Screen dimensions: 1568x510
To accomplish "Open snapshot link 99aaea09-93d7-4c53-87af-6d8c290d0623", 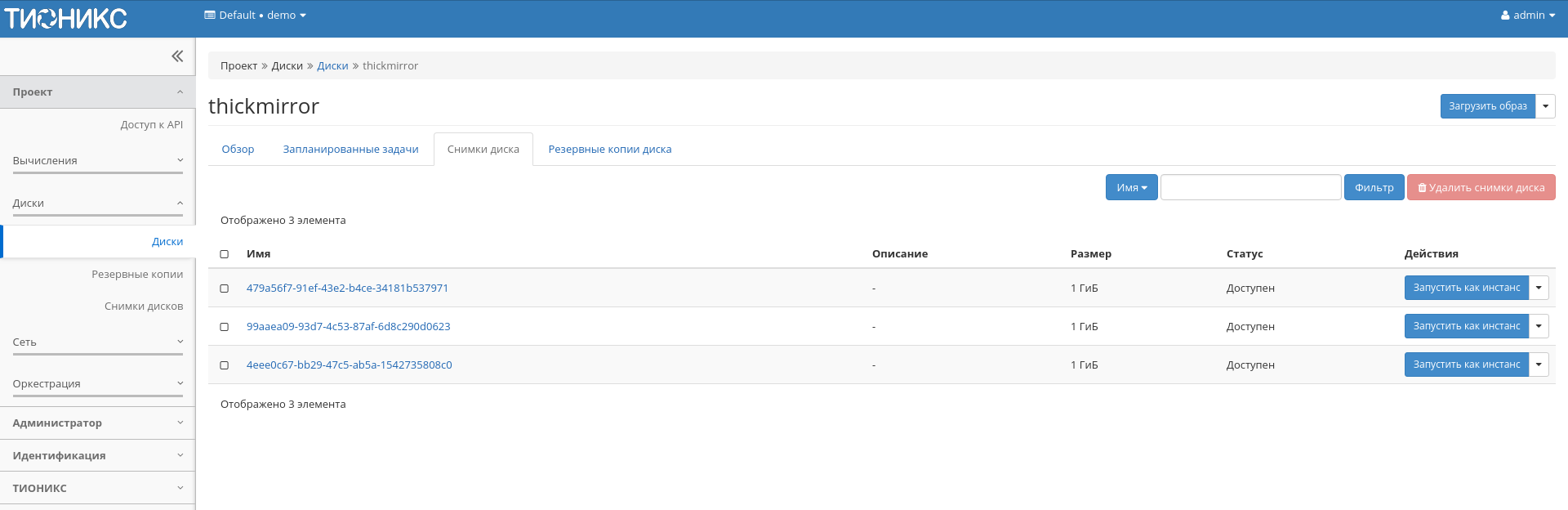I will (348, 327).
